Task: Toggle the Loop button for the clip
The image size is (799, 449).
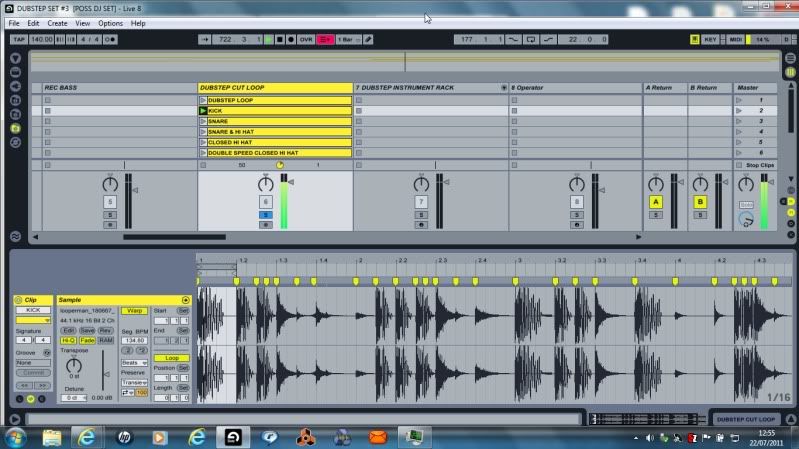Action: tap(172, 357)
